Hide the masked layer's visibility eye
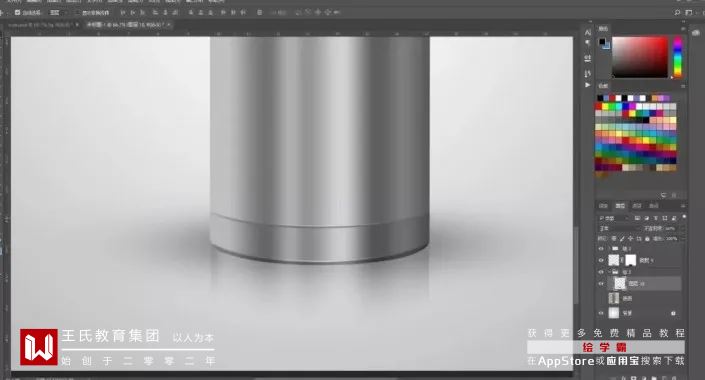The width and height of the screenshot is (705, 380). pyautogui.click(x=601, y=260)
